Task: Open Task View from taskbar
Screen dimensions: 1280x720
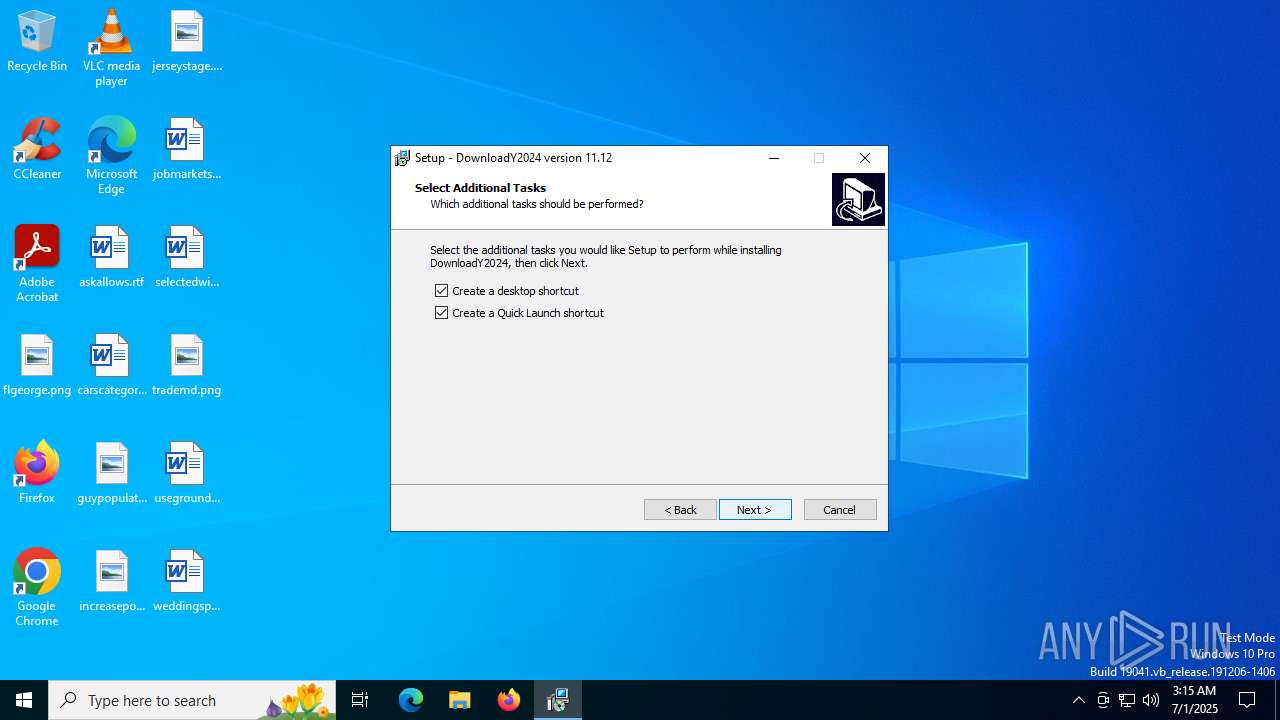Action: 360,700
